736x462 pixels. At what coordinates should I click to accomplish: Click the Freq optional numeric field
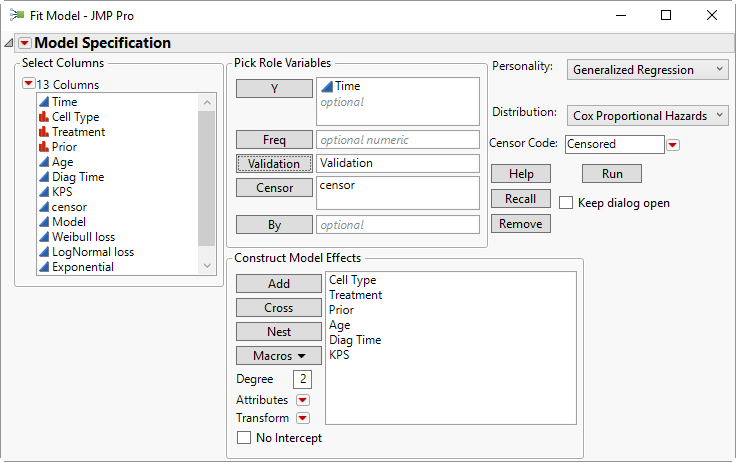tap(398, 140)
